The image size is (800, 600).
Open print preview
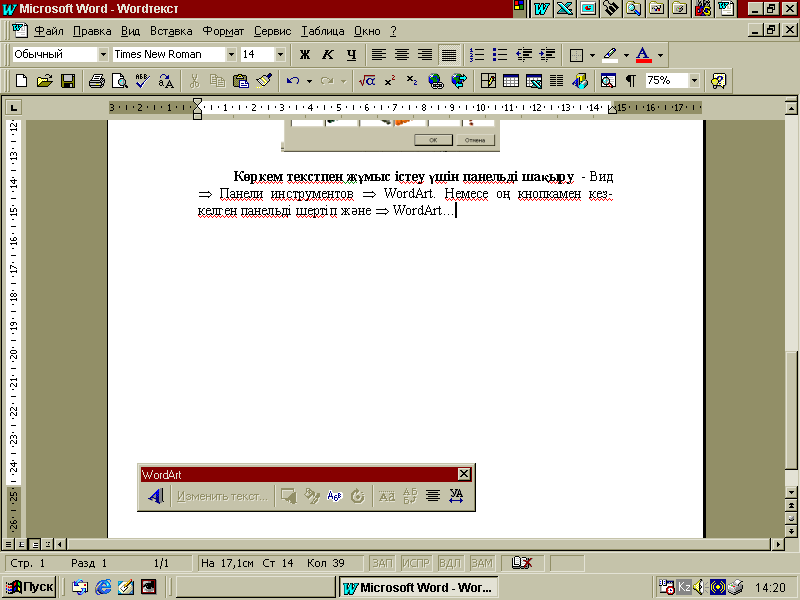[120, 81]
